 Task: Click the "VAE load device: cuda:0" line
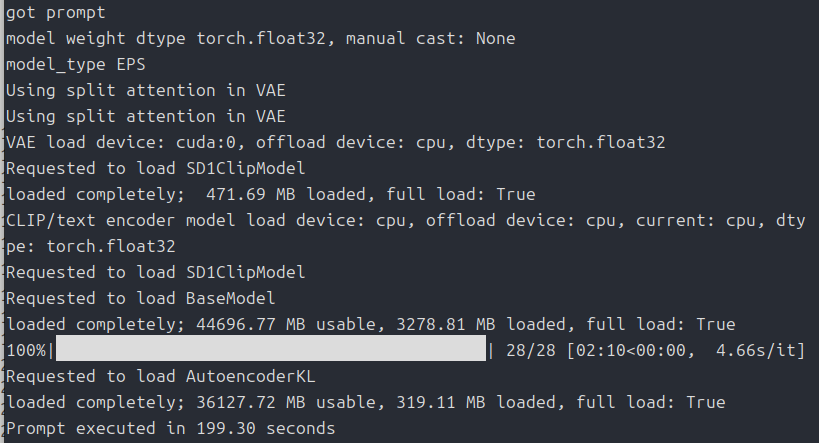[x=336, y=142]
